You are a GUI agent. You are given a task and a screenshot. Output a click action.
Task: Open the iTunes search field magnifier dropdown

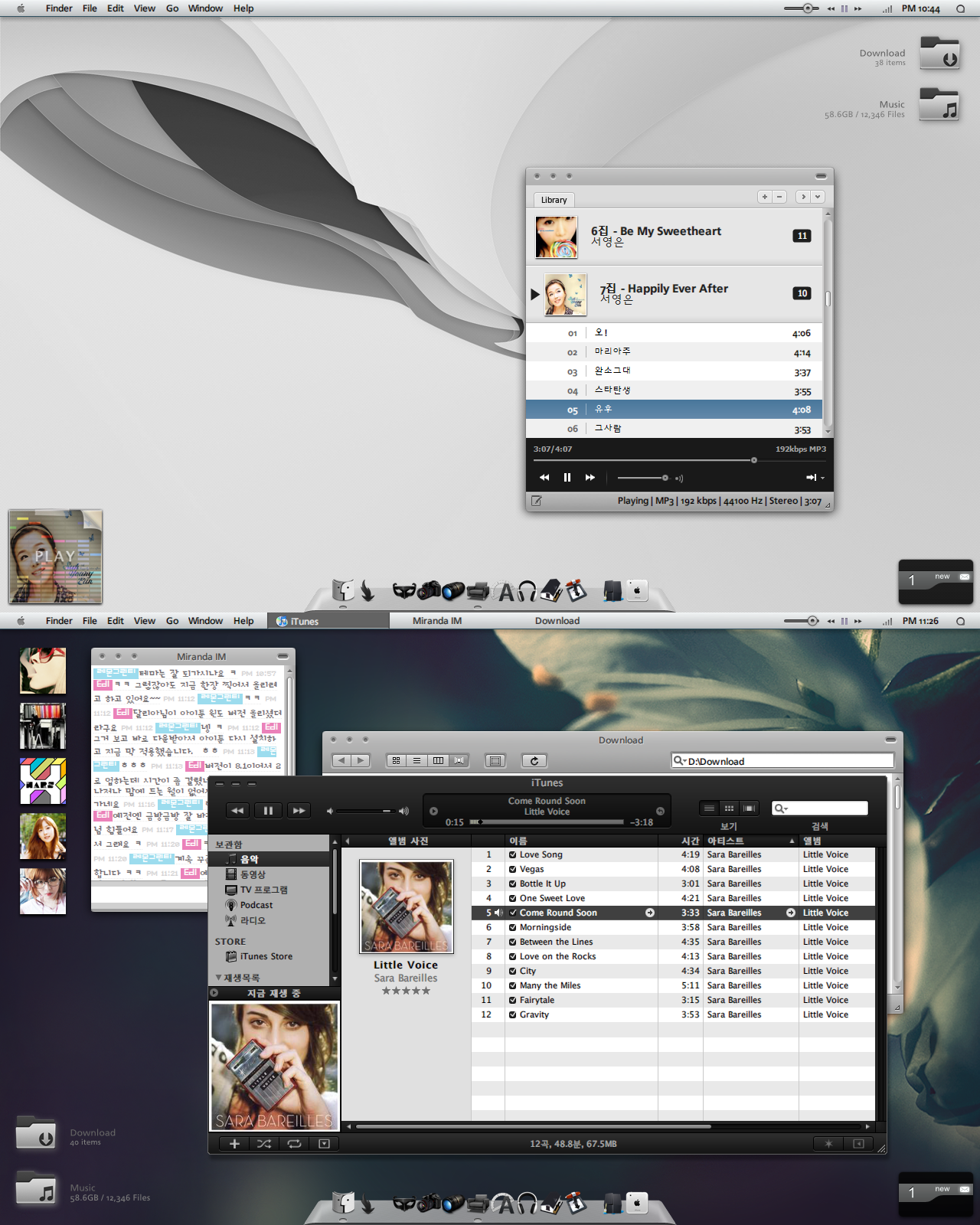(x=780, y=808)
